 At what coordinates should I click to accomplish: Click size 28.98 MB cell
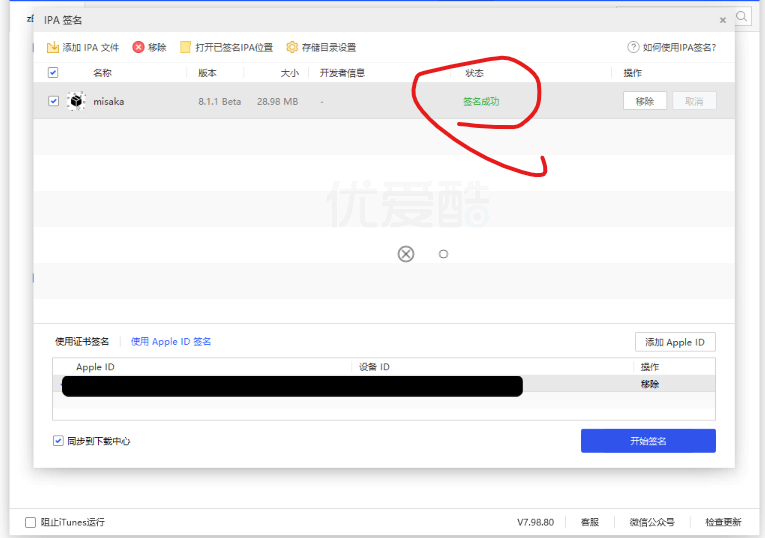tap(278, 101)
